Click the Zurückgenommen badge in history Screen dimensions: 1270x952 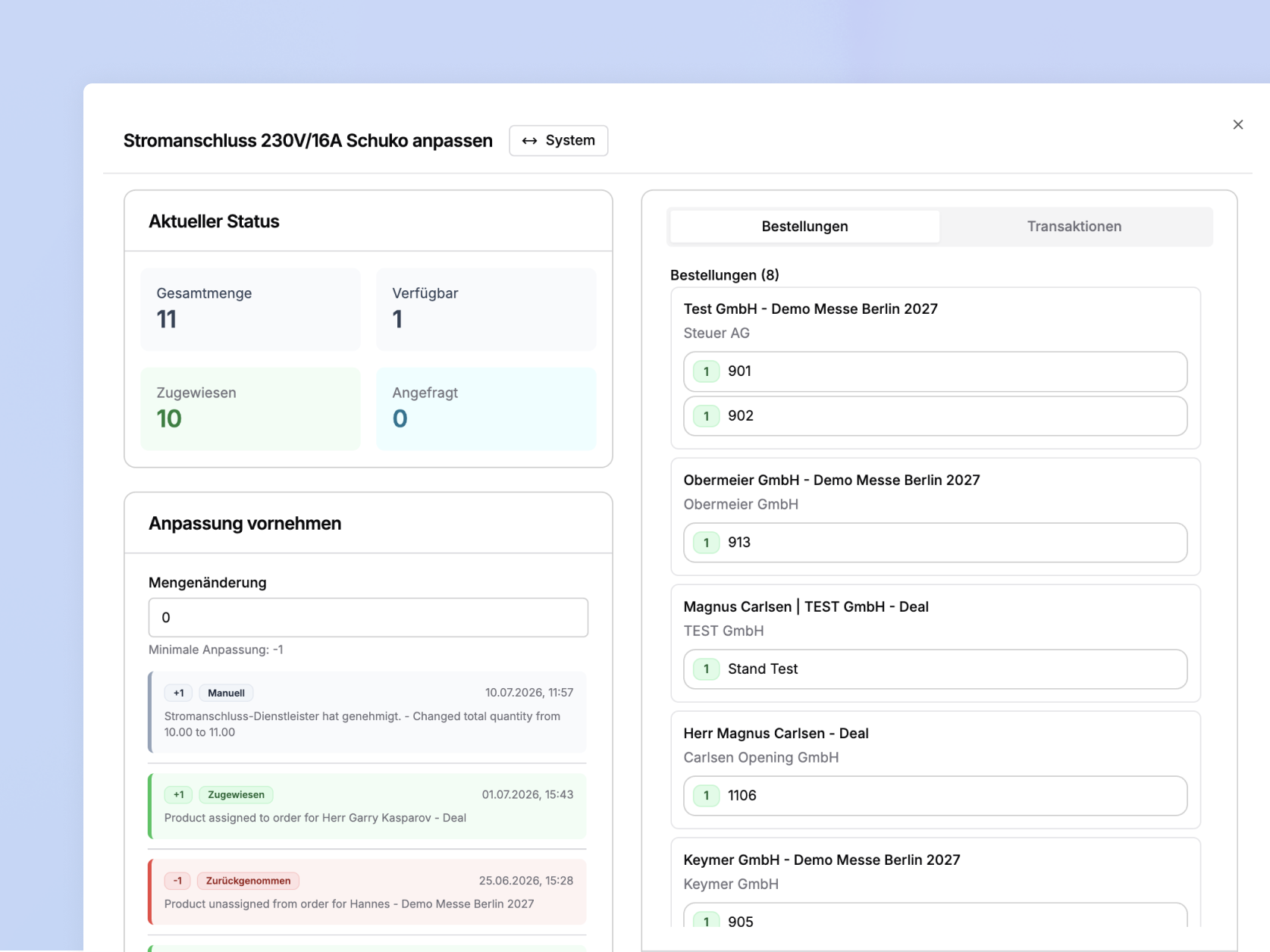pyautogui.click(x=248, y=881)
